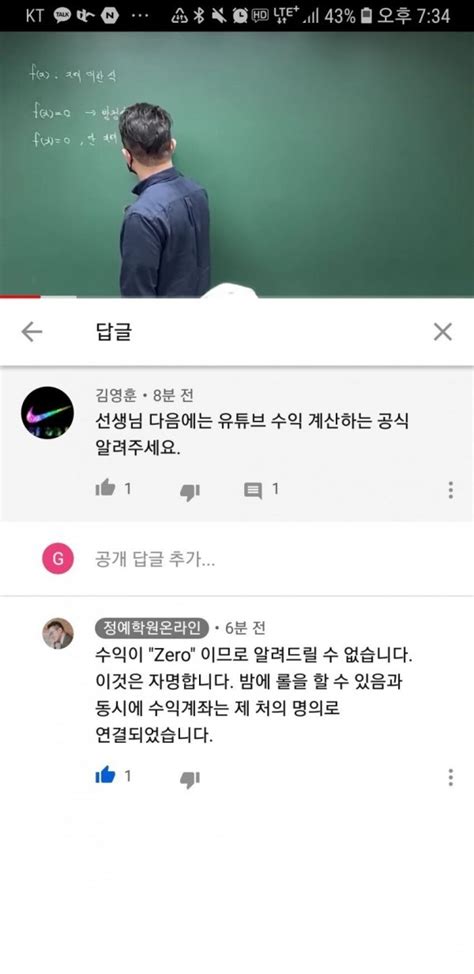This screenshot has width=474, height=974.
Task: Seek on the red video progress bar
Action: click(x=20, y=297)
